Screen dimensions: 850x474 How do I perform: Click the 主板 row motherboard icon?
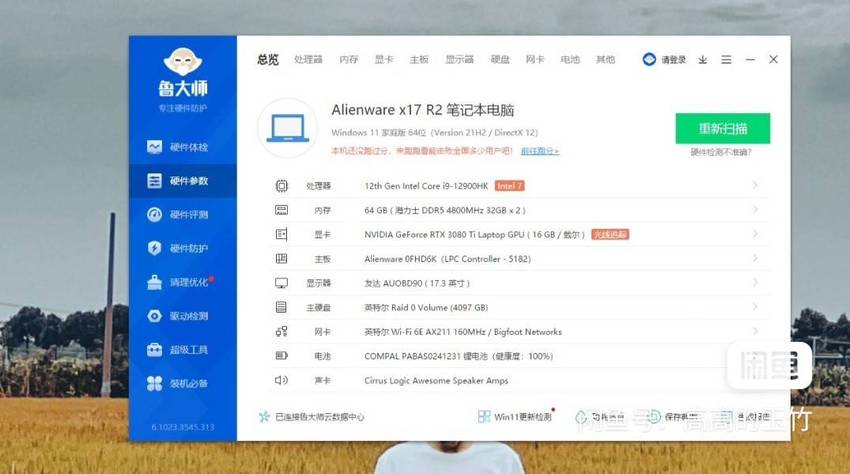tap(281, 259)
